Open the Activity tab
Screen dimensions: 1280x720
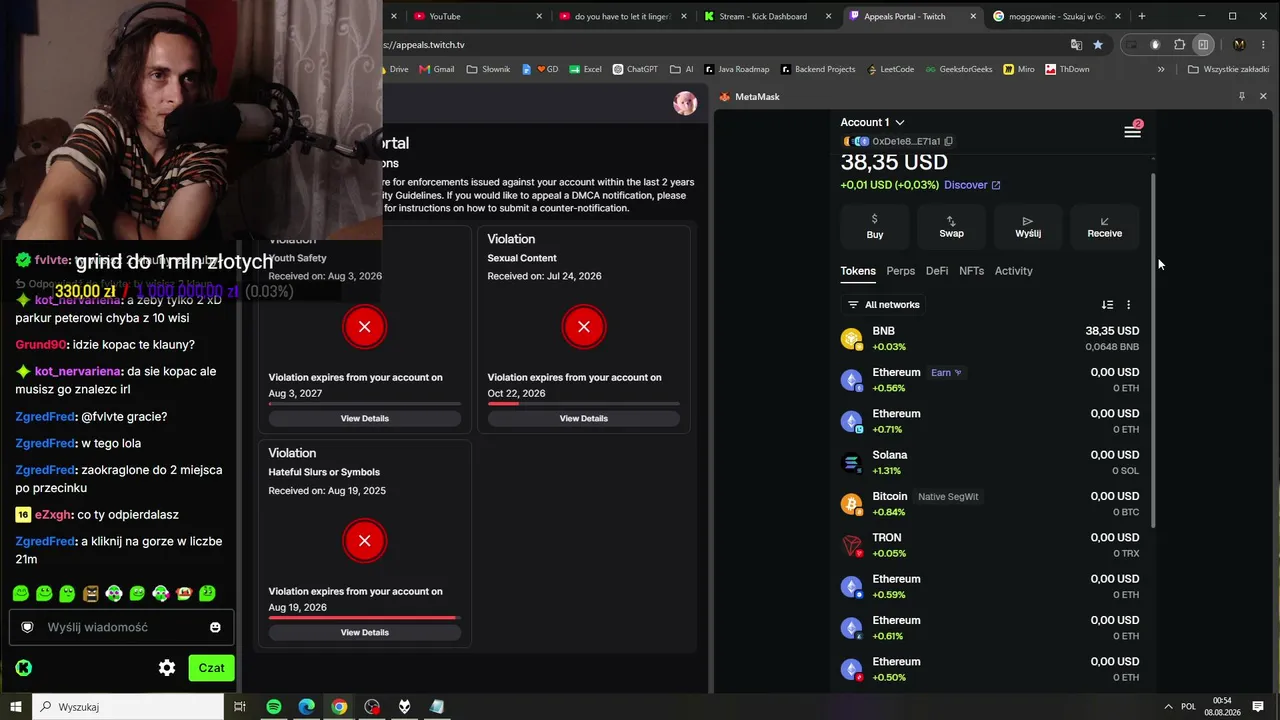[x=1013, y=271]
